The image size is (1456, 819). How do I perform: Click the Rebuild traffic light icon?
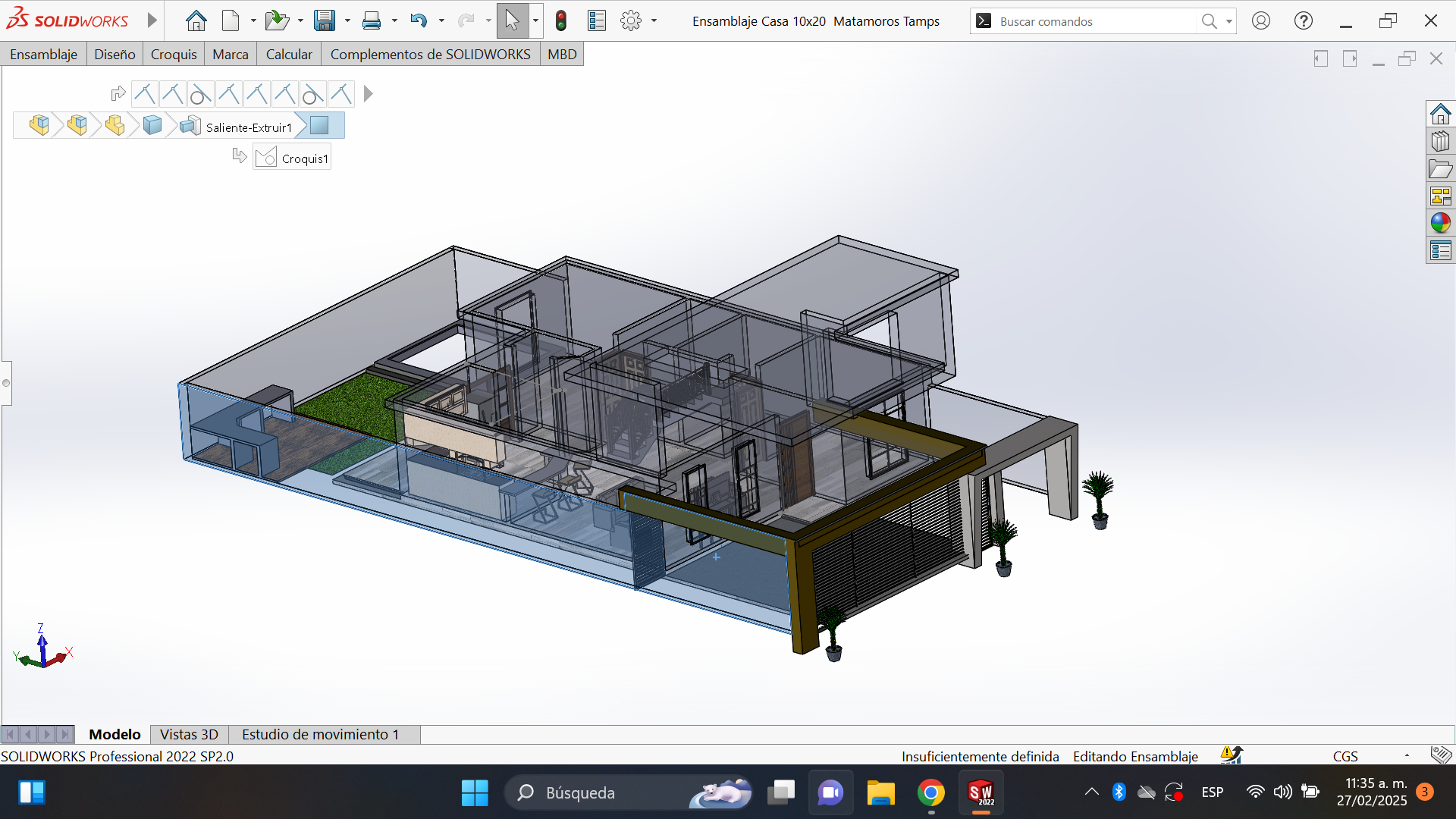(561, 21)
